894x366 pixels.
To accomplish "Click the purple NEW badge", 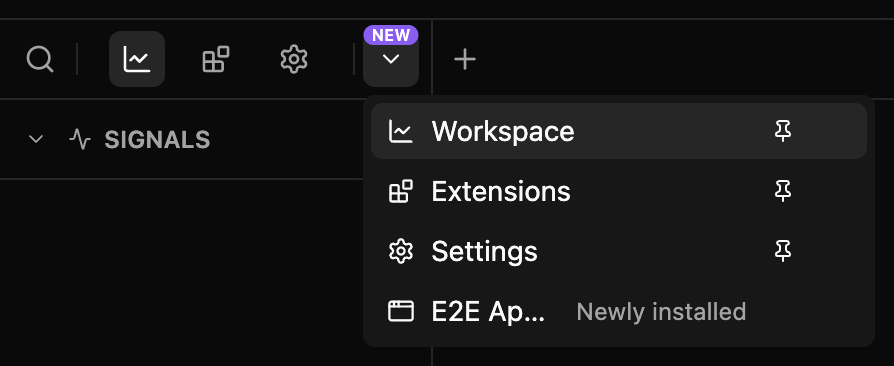I will pyautogui.click(x=391, y=35).
